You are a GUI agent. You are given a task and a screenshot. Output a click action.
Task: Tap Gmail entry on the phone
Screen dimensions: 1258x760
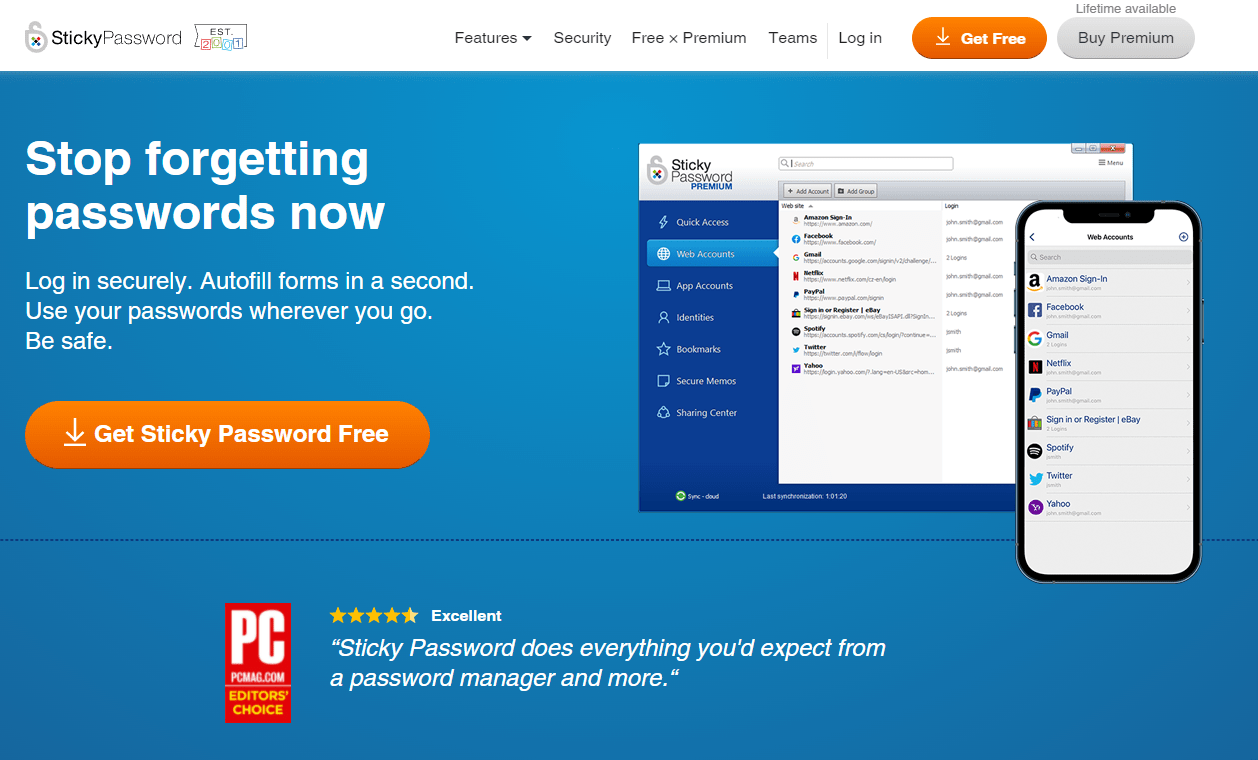[x=1109, y=338]
